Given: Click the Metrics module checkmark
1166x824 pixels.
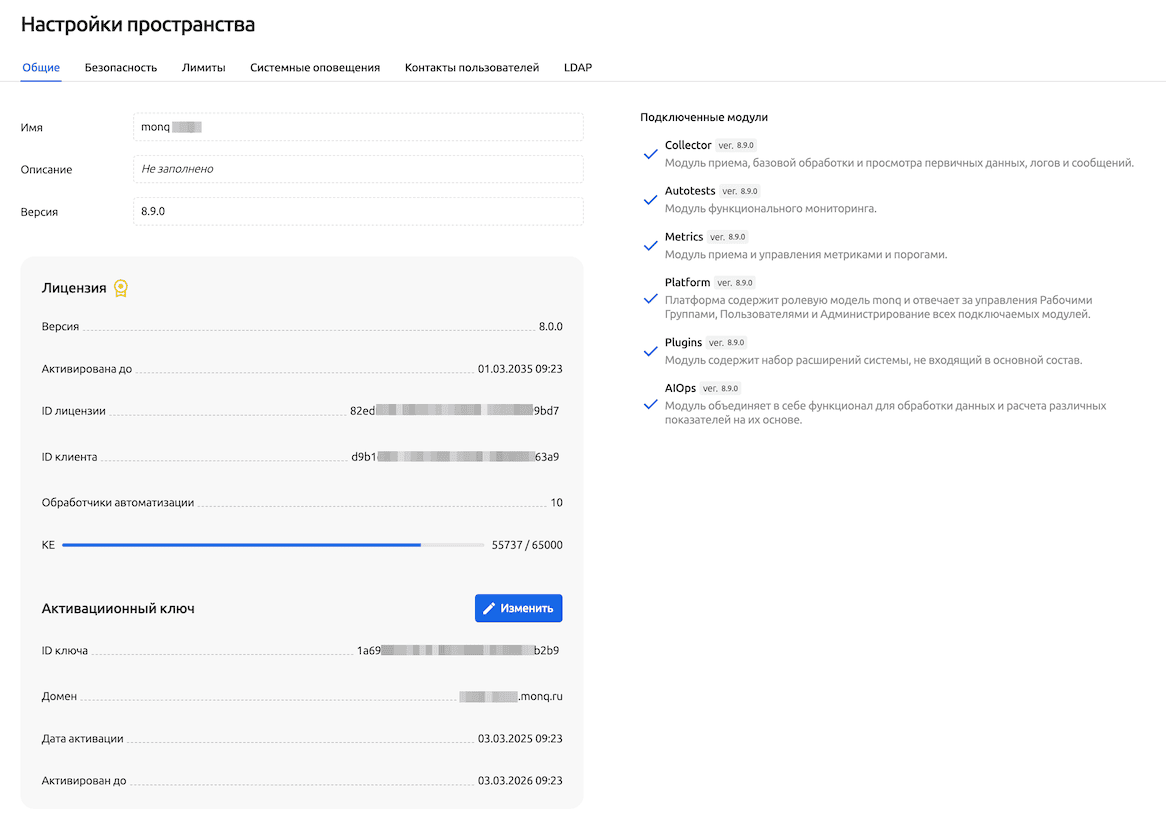Looking at the screenshot, I should (x=650, y=246).
